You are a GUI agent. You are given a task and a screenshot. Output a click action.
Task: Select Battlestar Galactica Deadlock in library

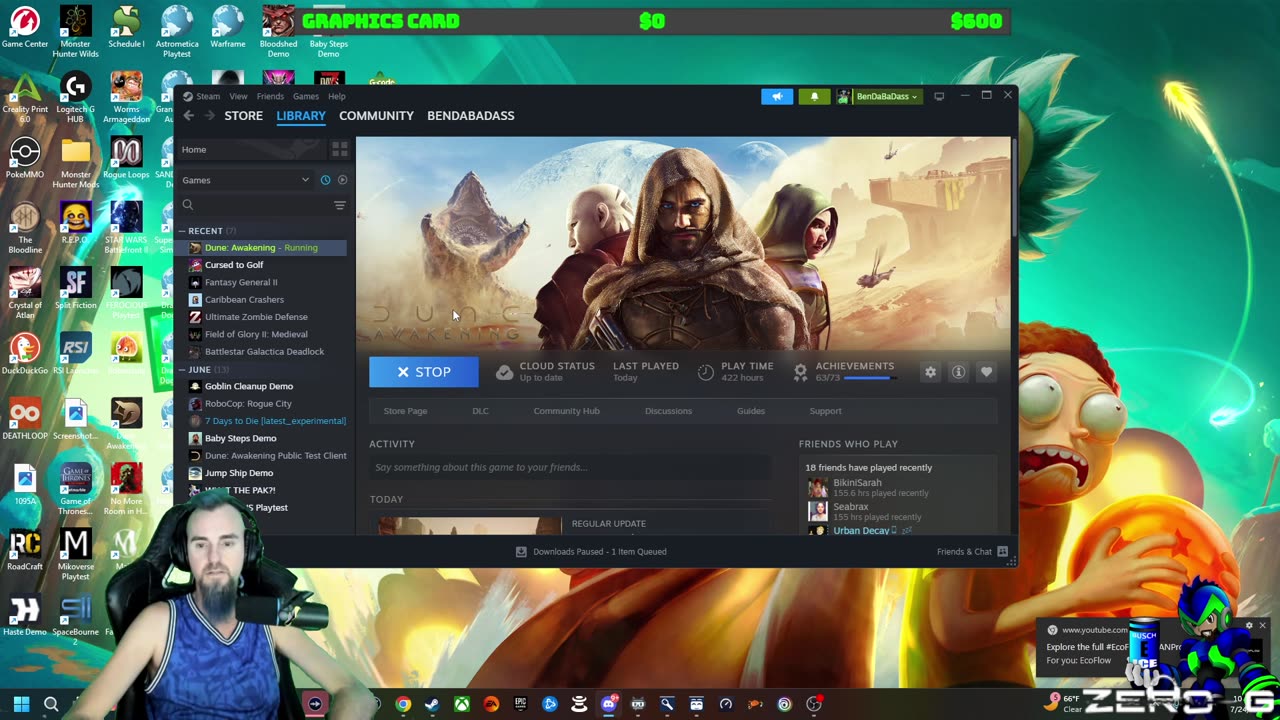[x=262, y=352]
